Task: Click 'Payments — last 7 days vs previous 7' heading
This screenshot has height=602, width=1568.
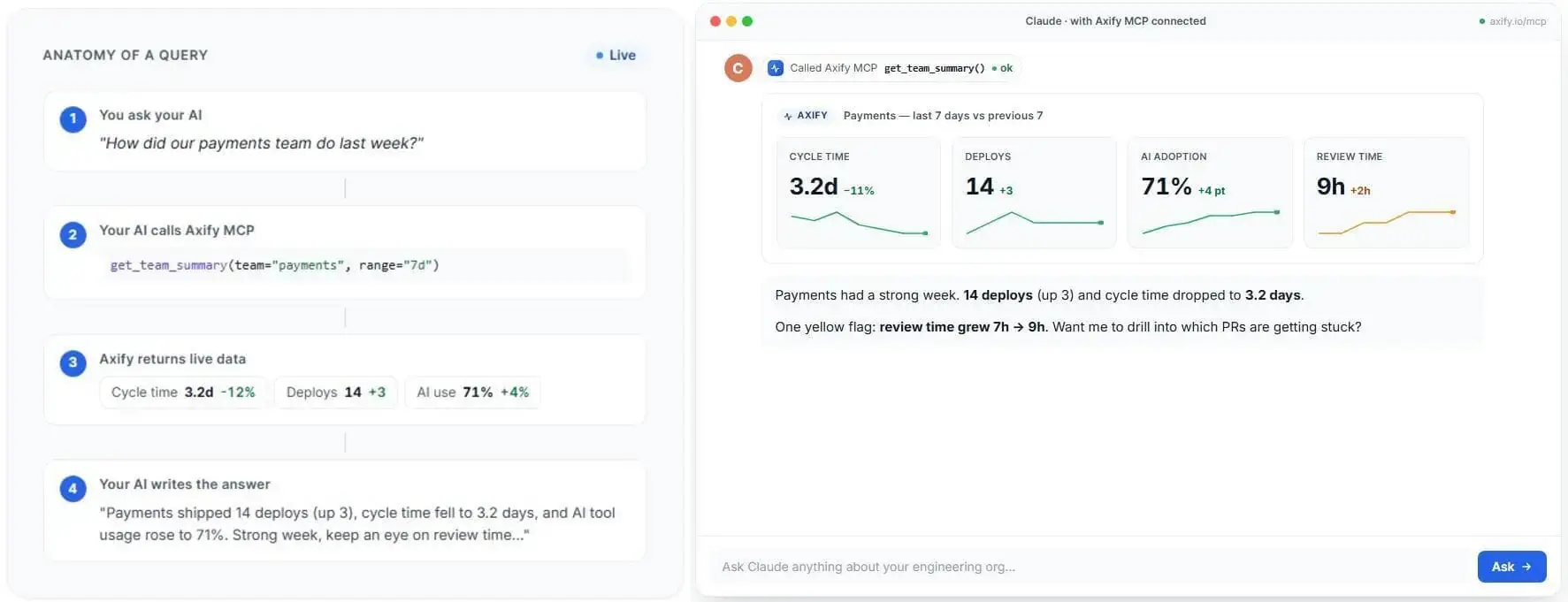Action: 943,116
